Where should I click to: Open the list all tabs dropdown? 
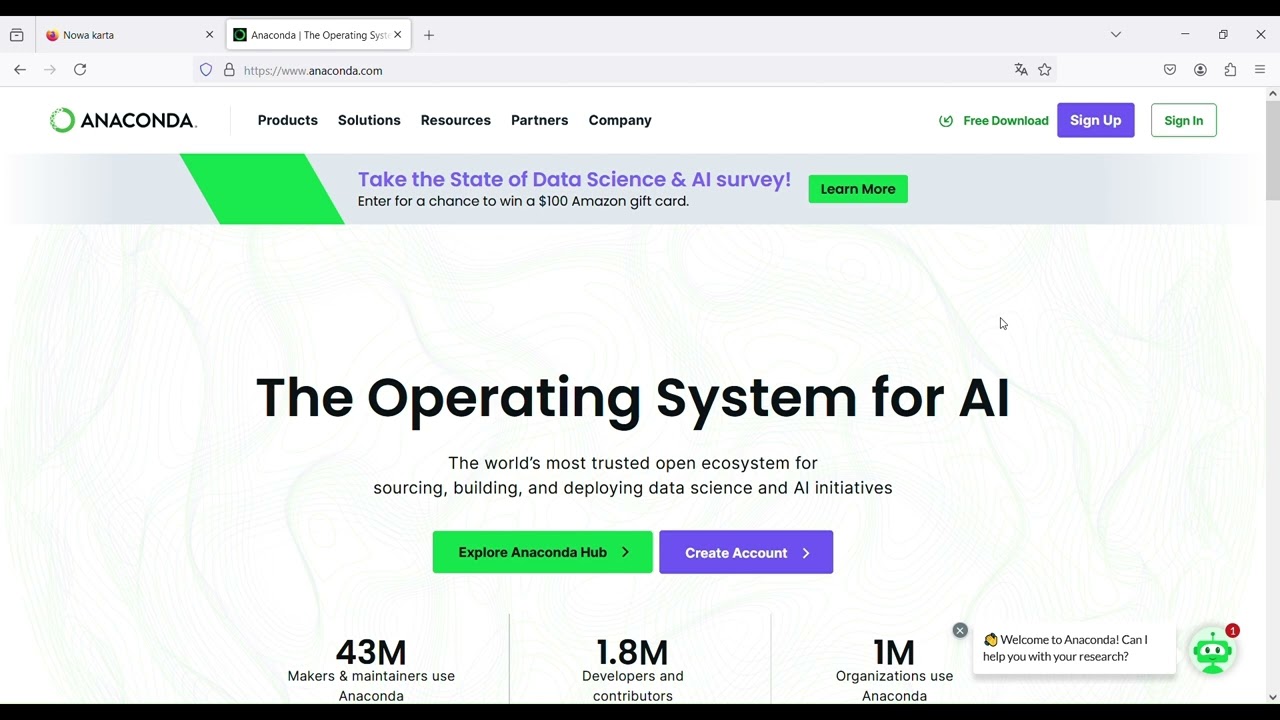pos(1116,35)
